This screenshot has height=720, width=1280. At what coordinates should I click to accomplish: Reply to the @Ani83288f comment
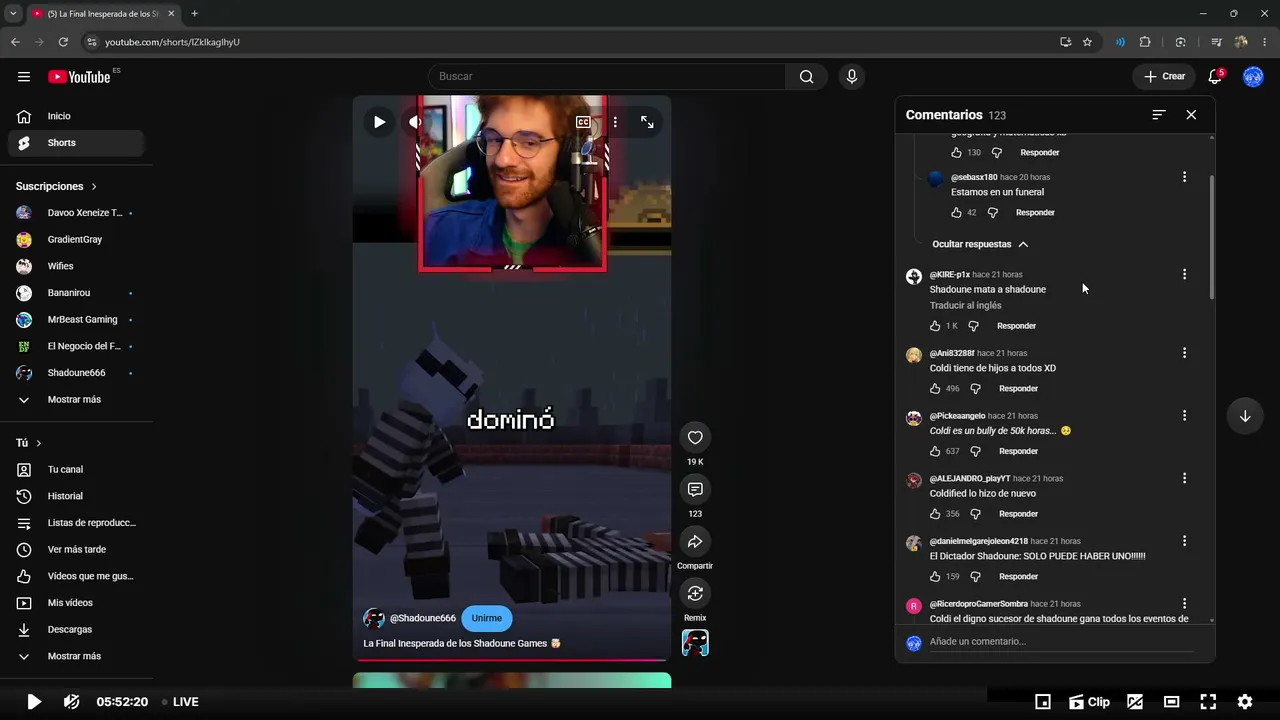(1018, 389)
